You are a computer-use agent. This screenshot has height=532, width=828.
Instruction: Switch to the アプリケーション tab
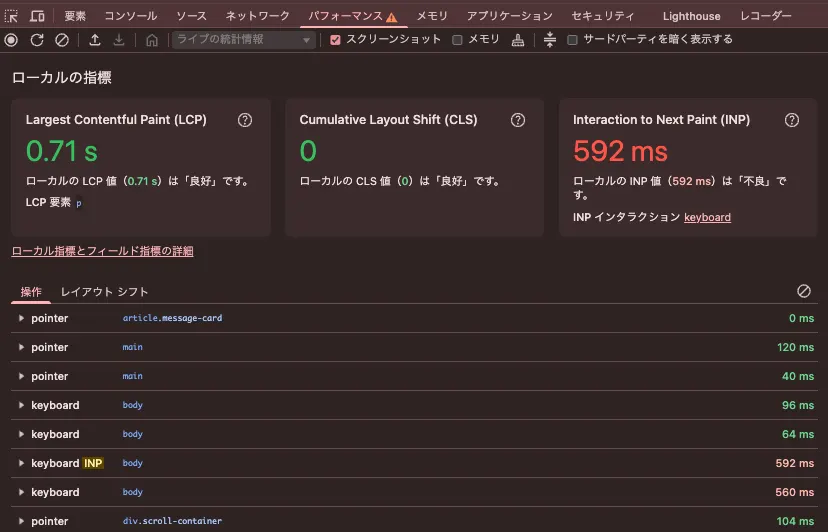510,16
